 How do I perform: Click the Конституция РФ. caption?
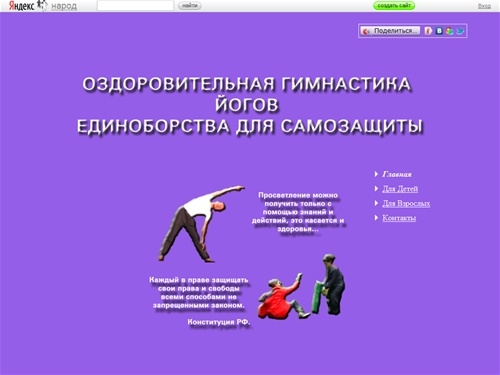219,322
